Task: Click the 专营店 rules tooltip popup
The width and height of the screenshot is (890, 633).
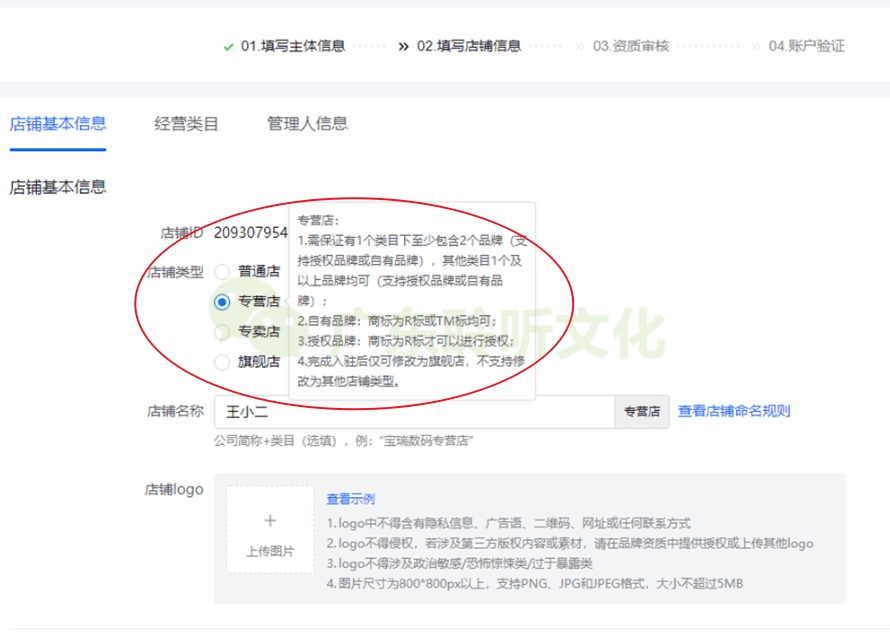Action: click(x=412, y=300)
